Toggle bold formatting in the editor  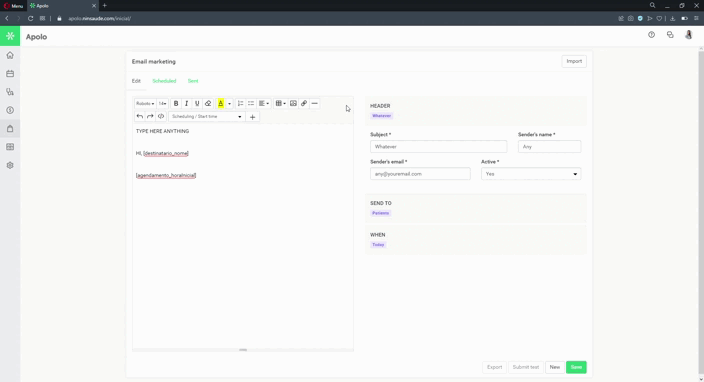coord(176,104)
